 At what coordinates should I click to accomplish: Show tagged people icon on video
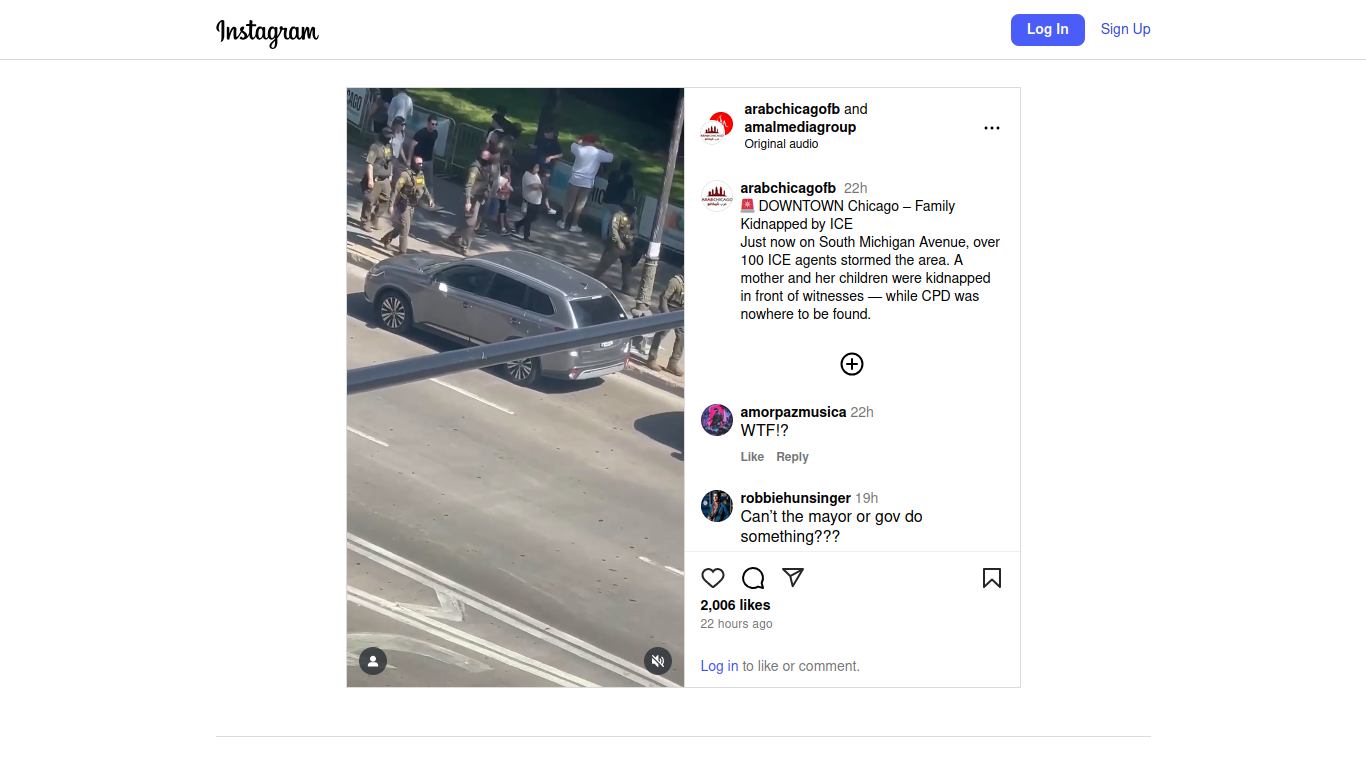coord(373,661)
